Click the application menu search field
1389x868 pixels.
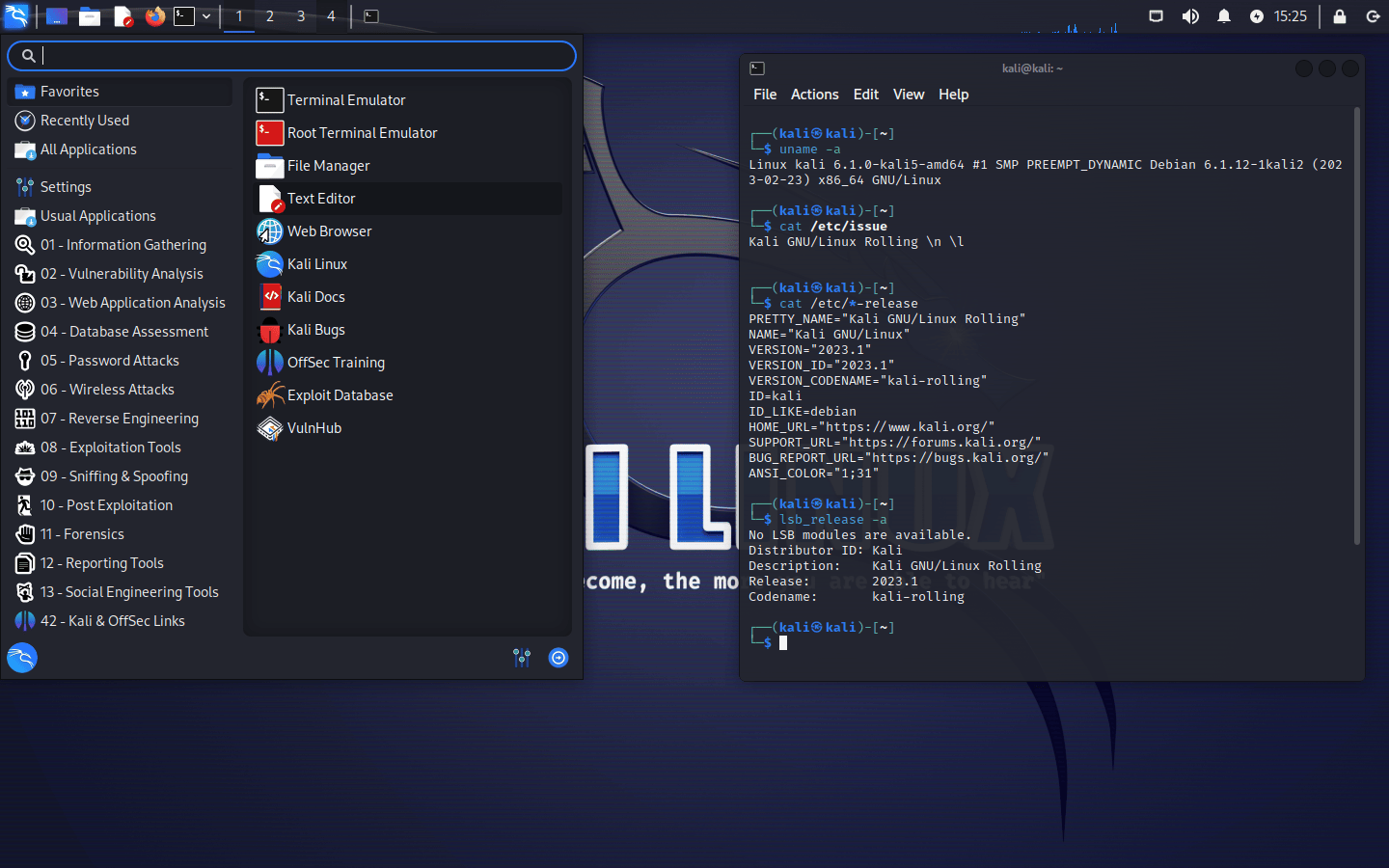point(291,56)
